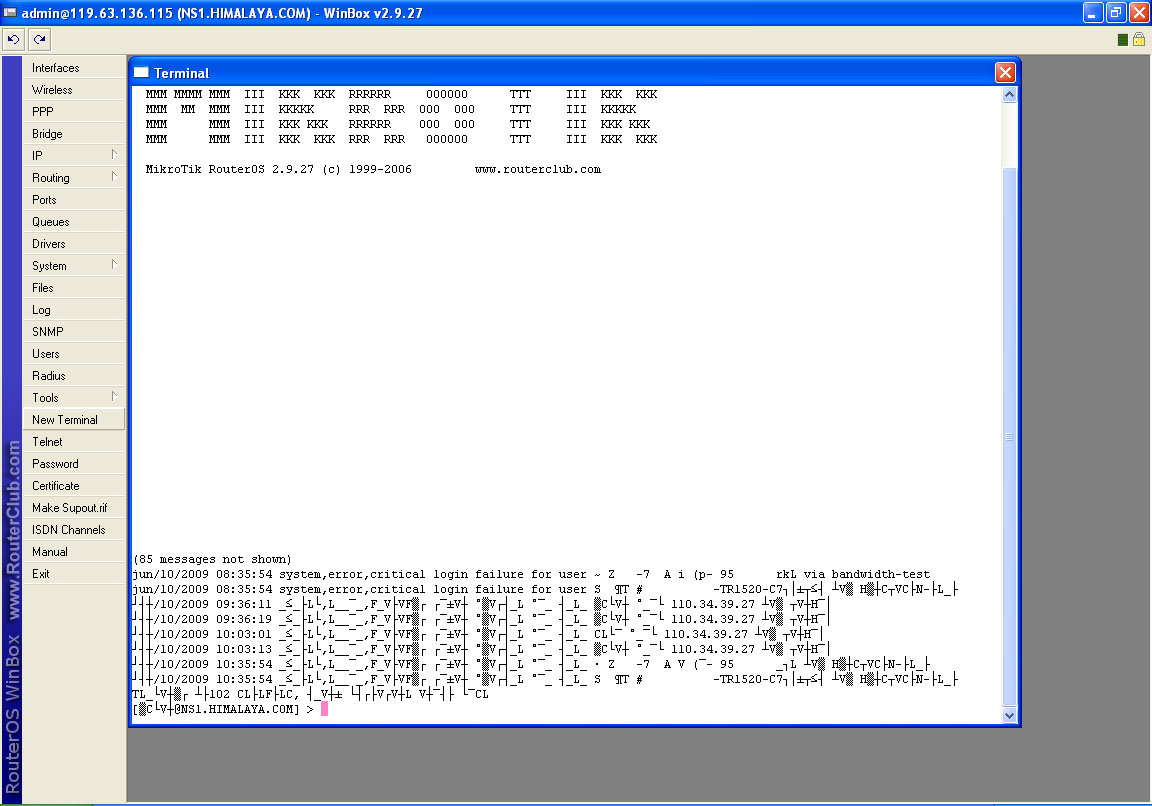Open the Files menu
Image resolution: width=1152 pixels, height=806 pixels.
74,288
